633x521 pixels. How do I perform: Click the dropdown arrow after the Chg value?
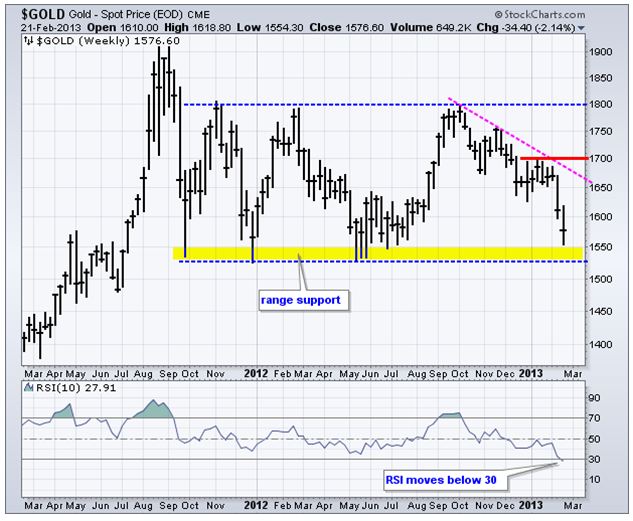[581, 28]
